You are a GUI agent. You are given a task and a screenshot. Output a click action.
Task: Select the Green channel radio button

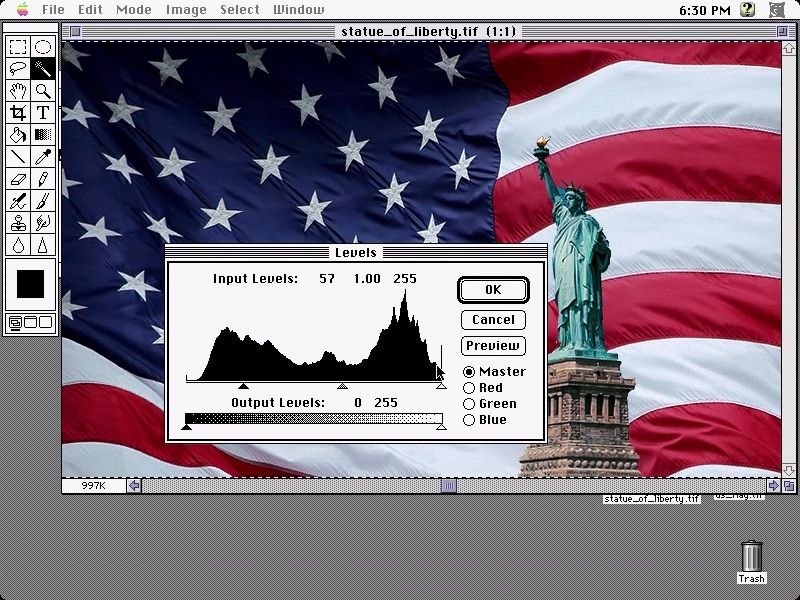469,404
